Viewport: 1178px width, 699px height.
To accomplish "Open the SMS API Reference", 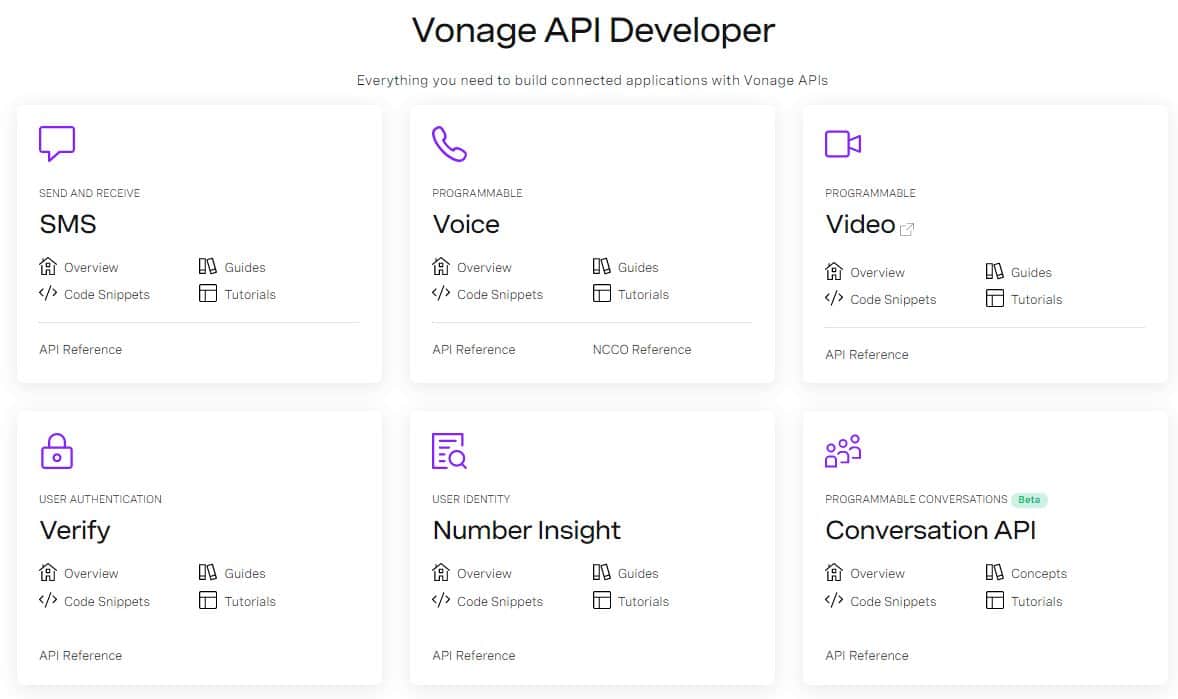I will click(x=80, y=350).
